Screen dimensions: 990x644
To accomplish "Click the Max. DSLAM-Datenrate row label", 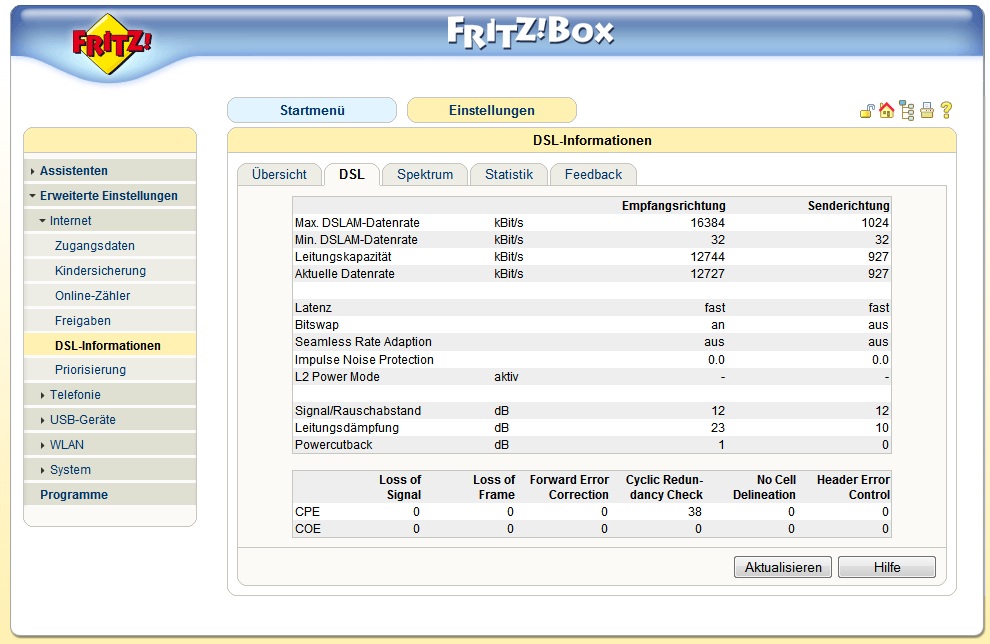I will click(357, 223).
